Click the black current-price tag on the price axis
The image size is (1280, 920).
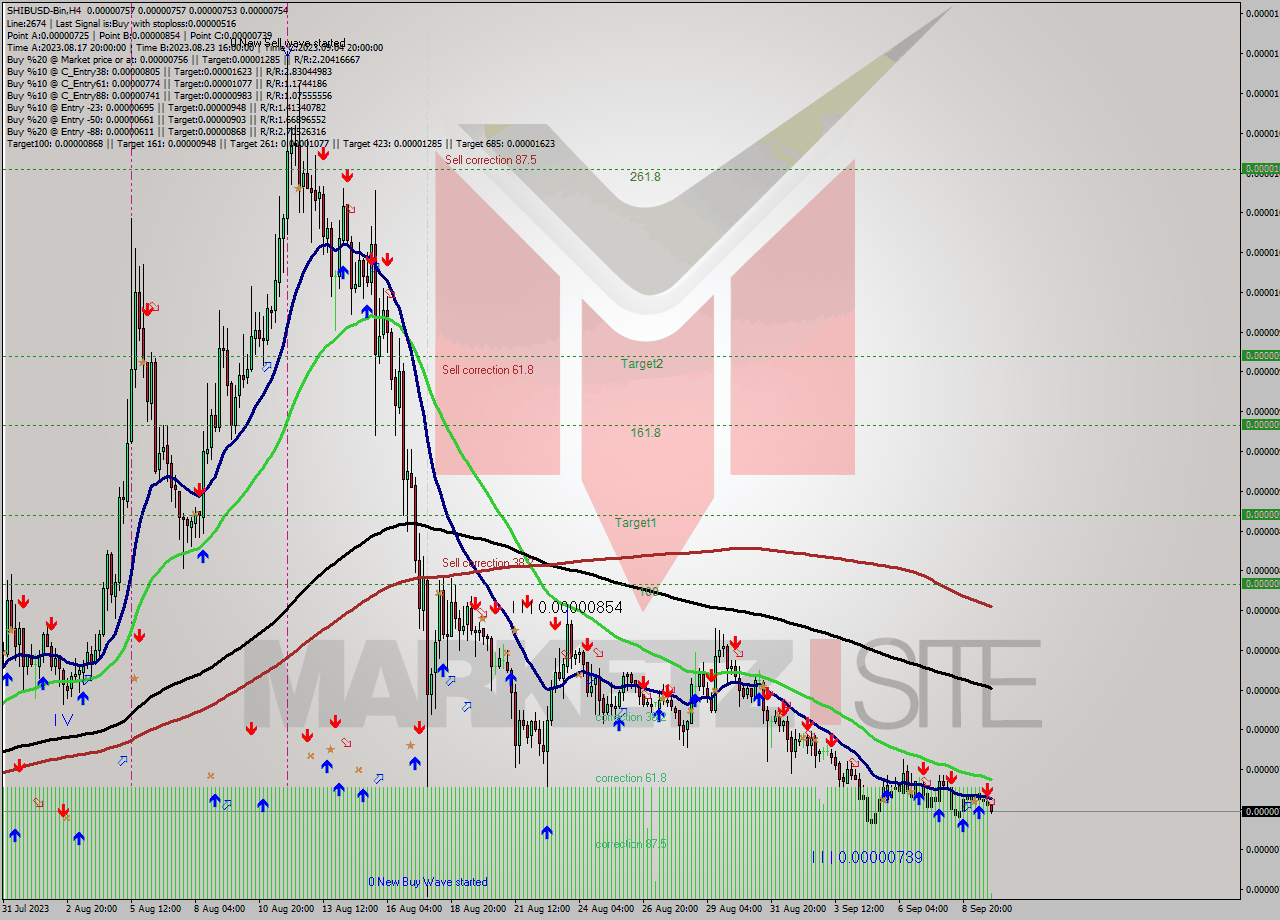pos(1260,811)
